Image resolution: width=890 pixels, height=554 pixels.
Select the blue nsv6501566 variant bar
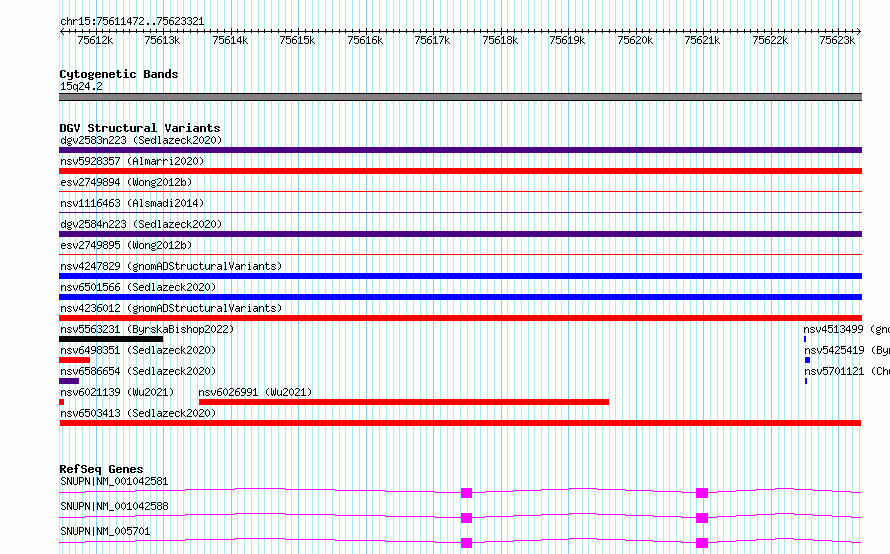(x=460, y=297)
